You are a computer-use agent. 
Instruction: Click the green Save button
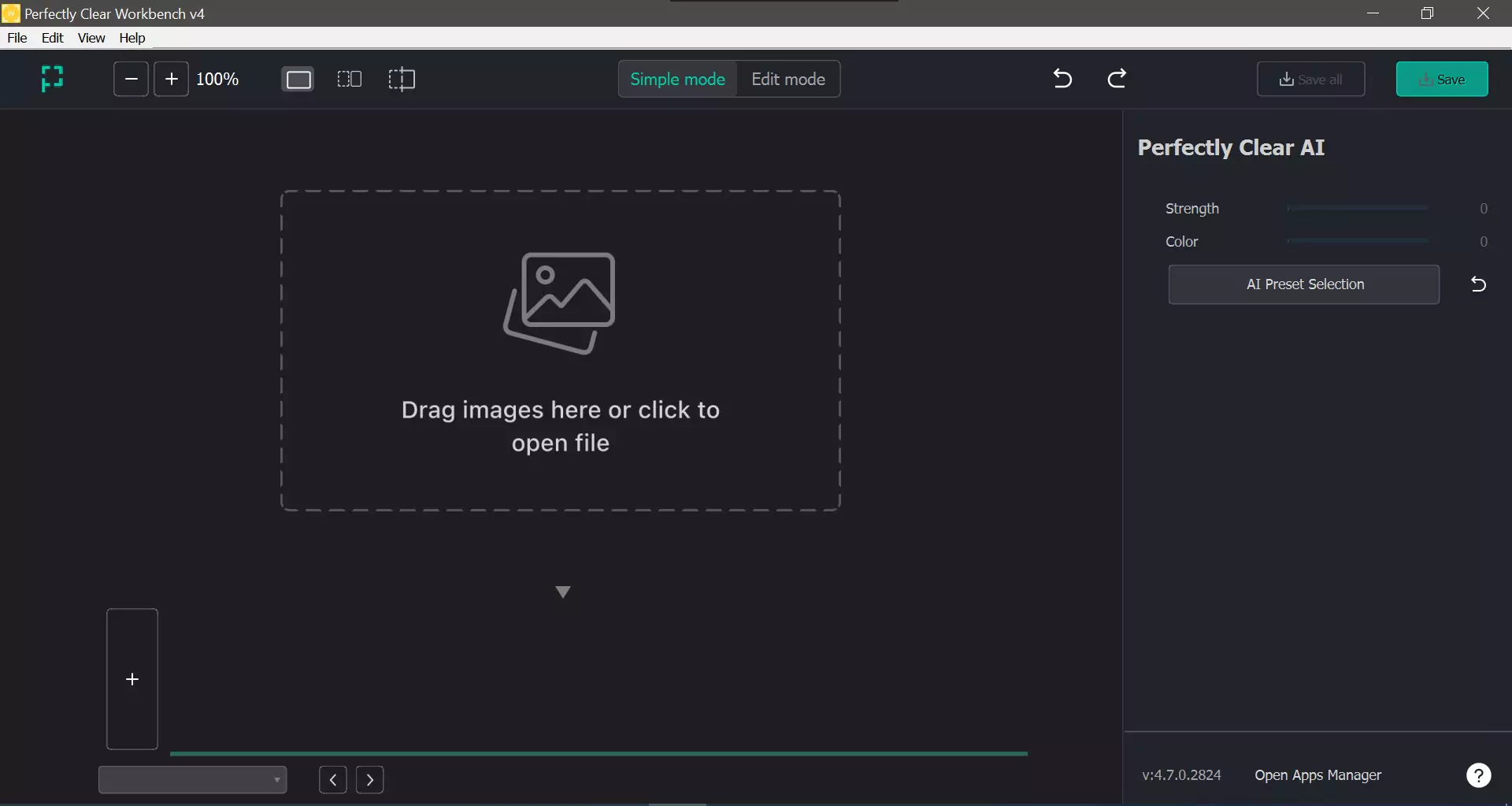1442,79
